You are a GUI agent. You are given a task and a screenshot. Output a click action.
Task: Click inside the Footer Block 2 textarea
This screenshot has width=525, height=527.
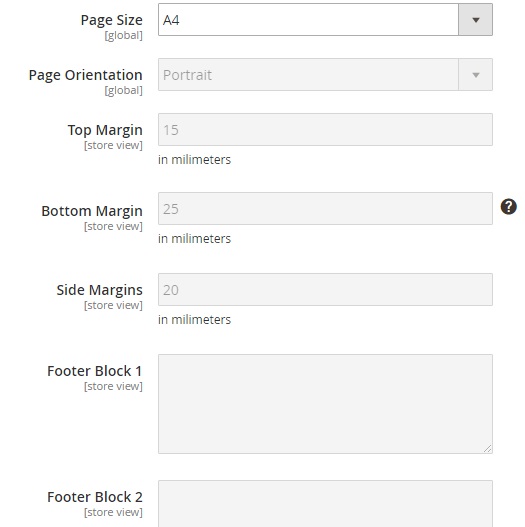pyautogui.click(x=325, y=504)
